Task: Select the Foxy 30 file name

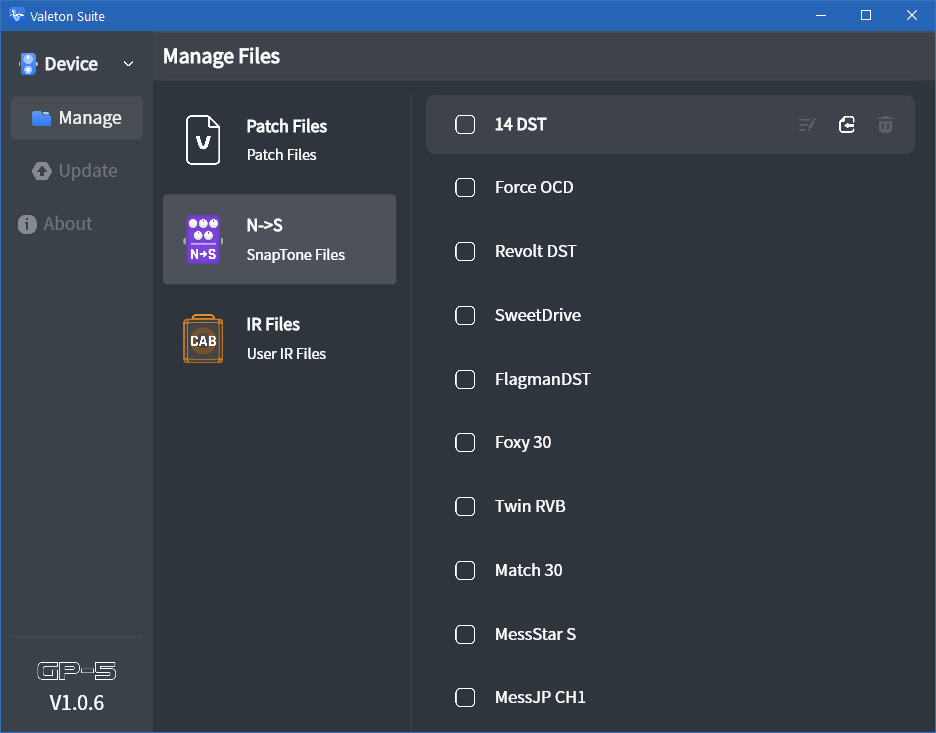Action: click(523, 442)
